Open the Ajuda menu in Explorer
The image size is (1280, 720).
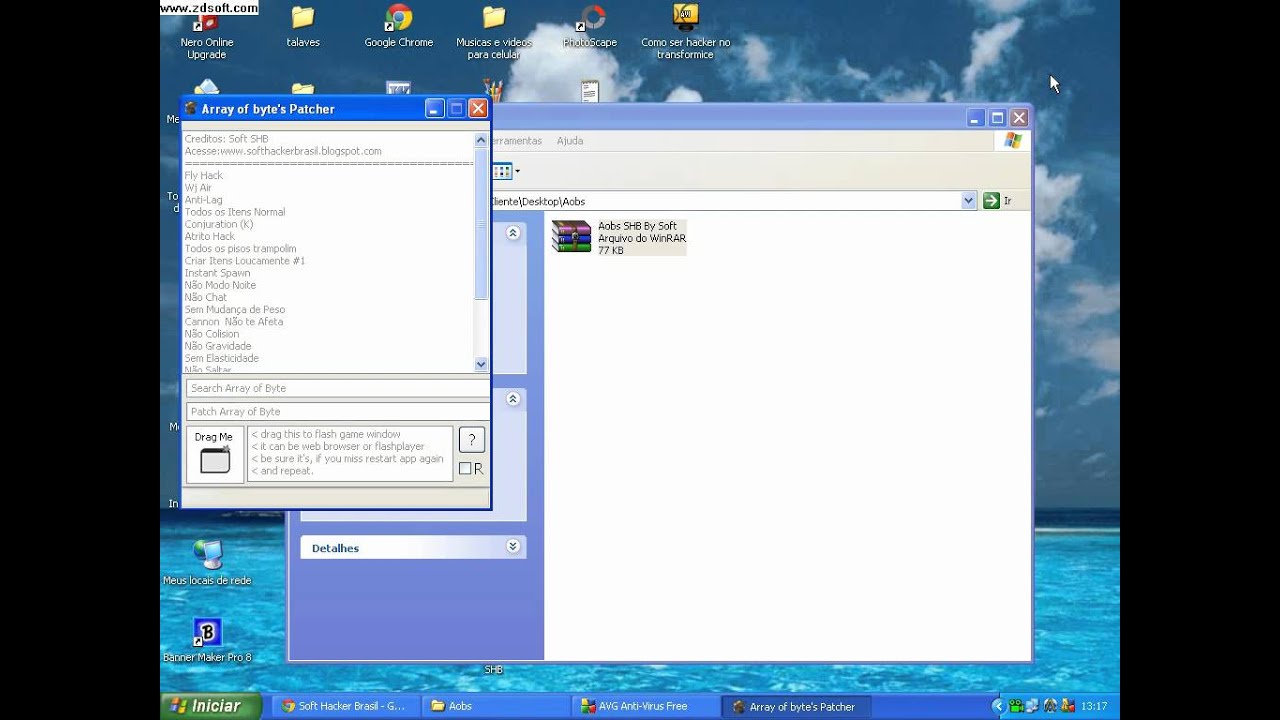570,141
